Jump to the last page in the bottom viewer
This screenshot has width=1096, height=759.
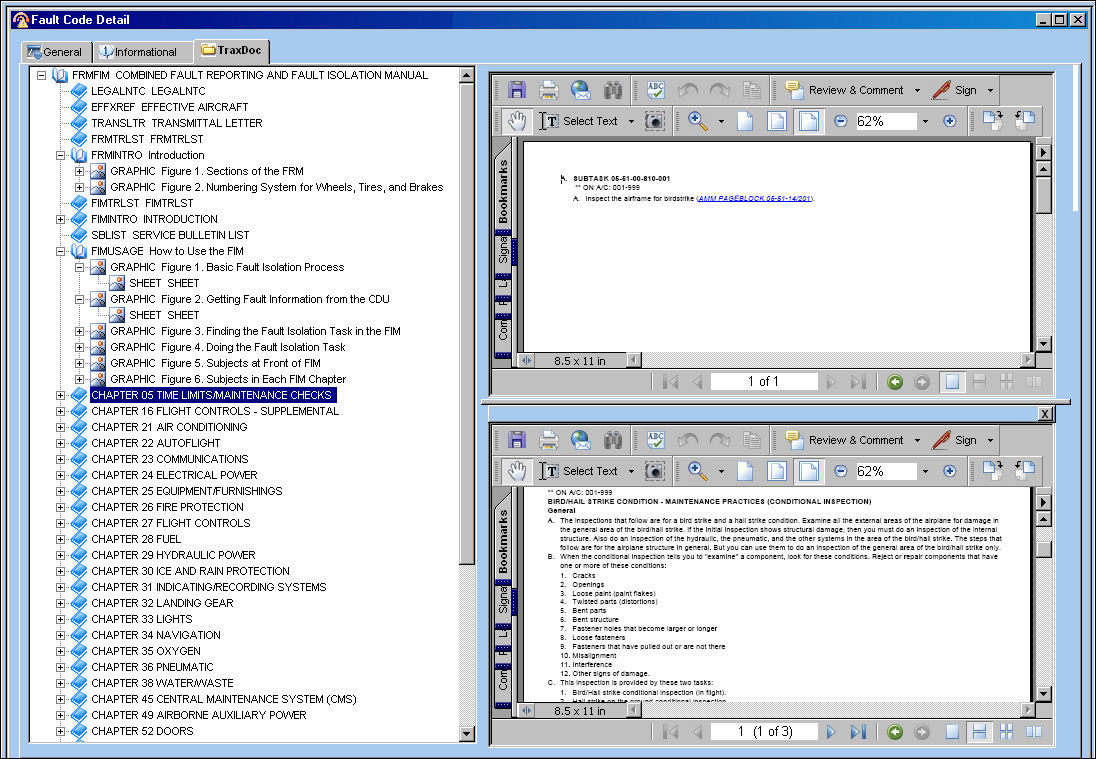coord(858,732)
